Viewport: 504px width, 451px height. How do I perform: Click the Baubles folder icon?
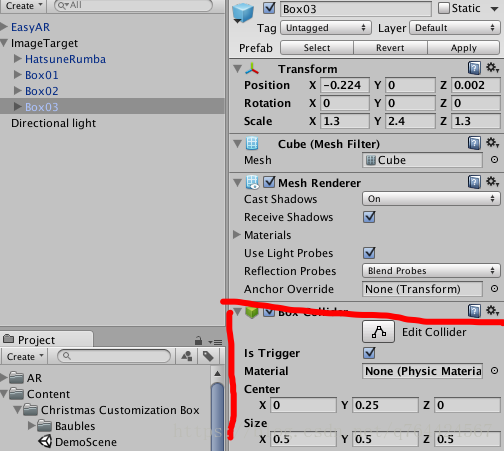coord(45,426)
